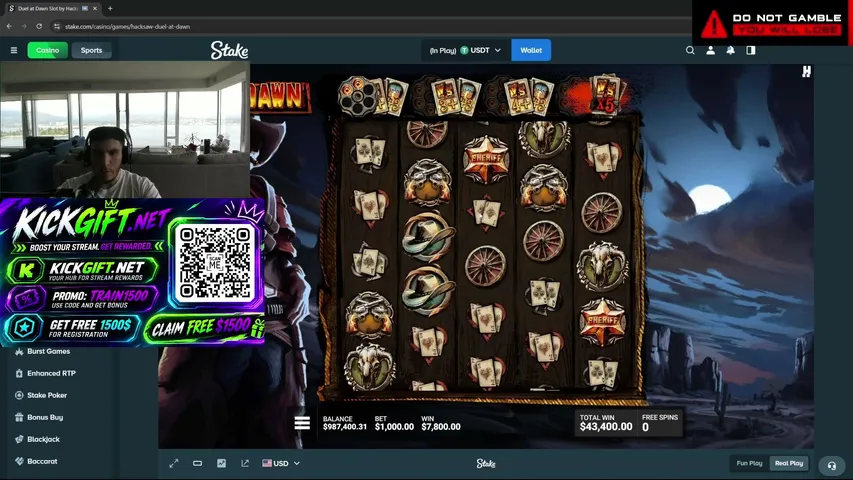Click the balance value $987,400.31
Screen dimensions: 853x480
[x=344, y=427]
